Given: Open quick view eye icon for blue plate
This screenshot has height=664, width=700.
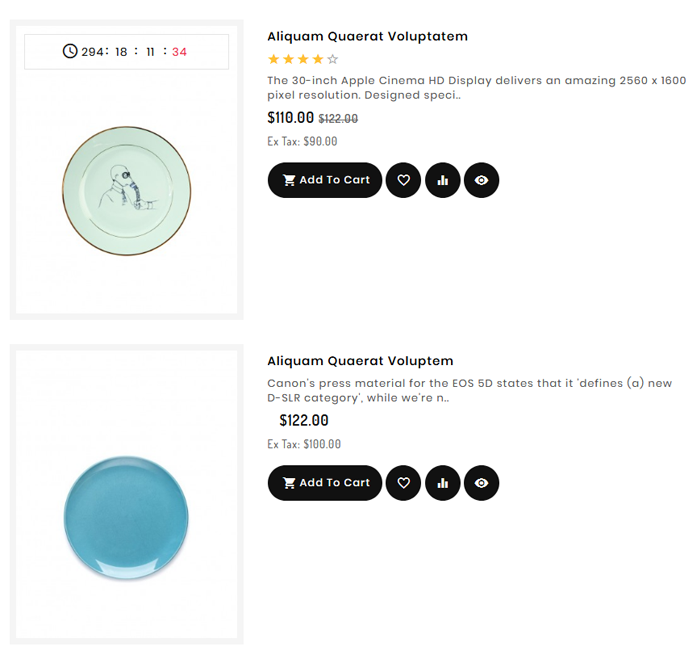Looking at the screenshot, I should coord(481,483).
